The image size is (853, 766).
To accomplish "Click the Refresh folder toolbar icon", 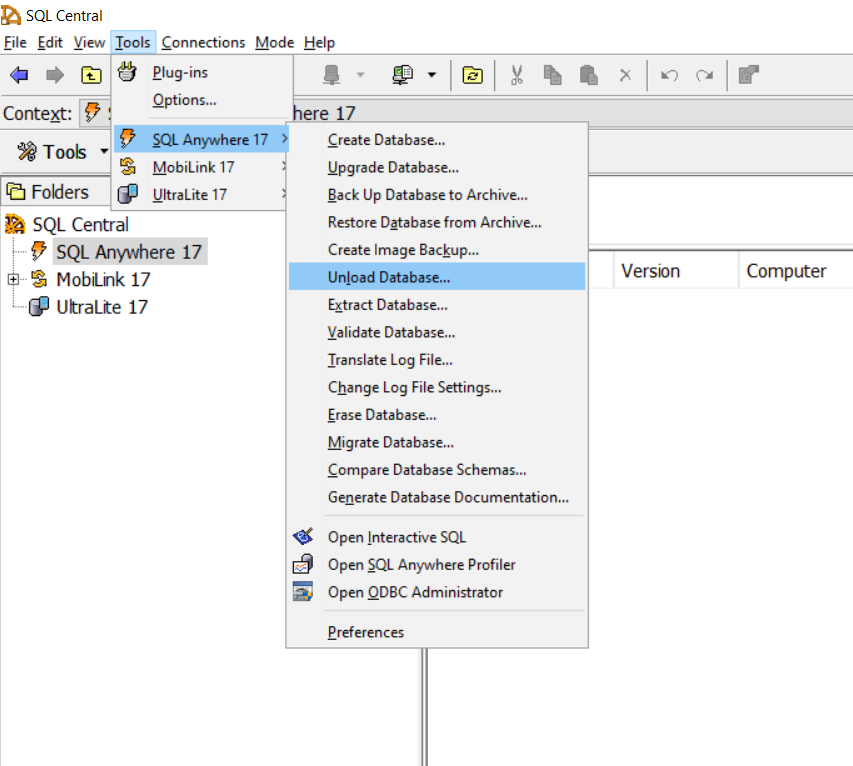I will (x=473, y=75).
